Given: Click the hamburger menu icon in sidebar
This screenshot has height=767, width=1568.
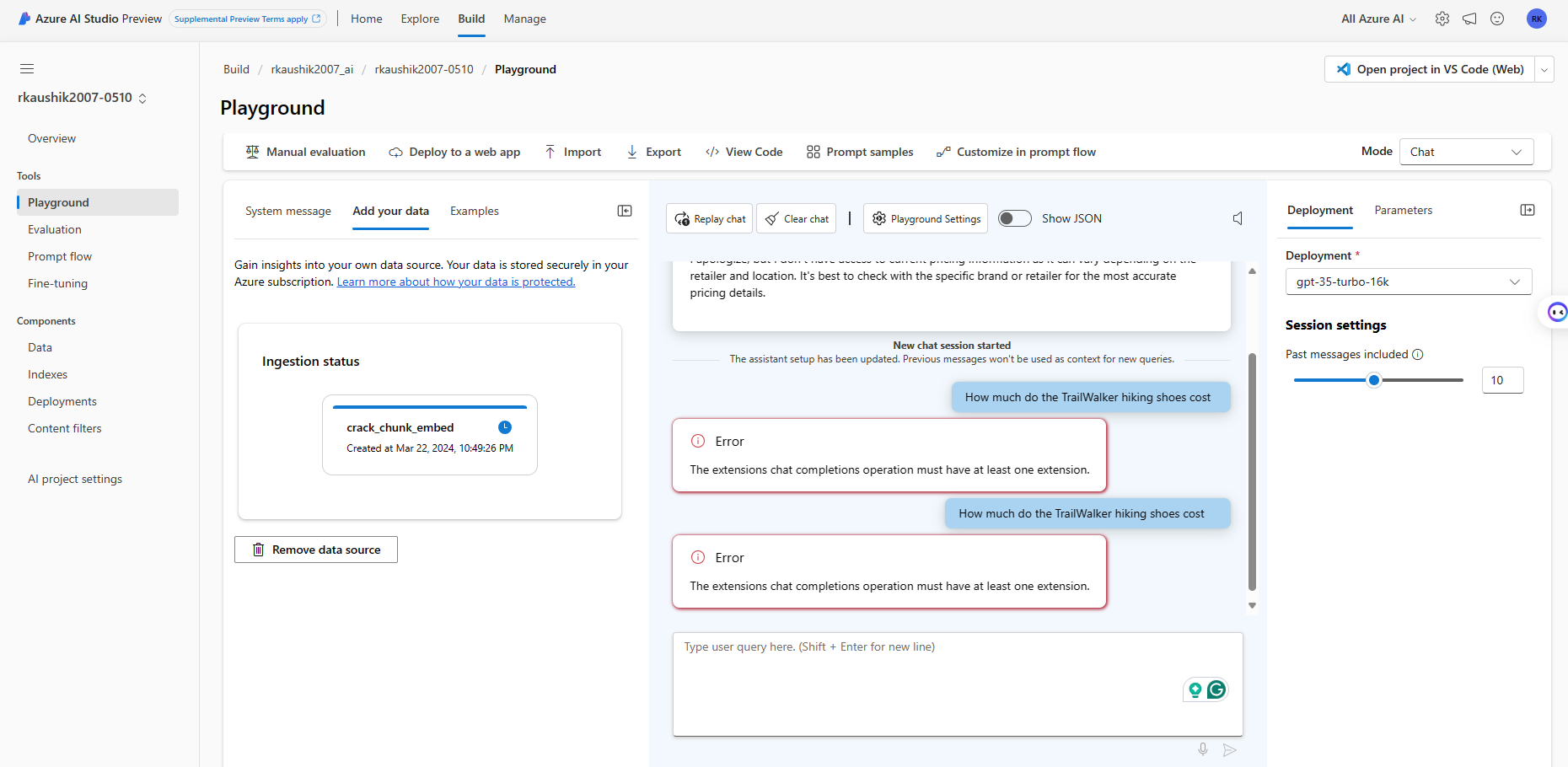Looking at the screenshot, I should pyautogui.click(x=27, y=69).
